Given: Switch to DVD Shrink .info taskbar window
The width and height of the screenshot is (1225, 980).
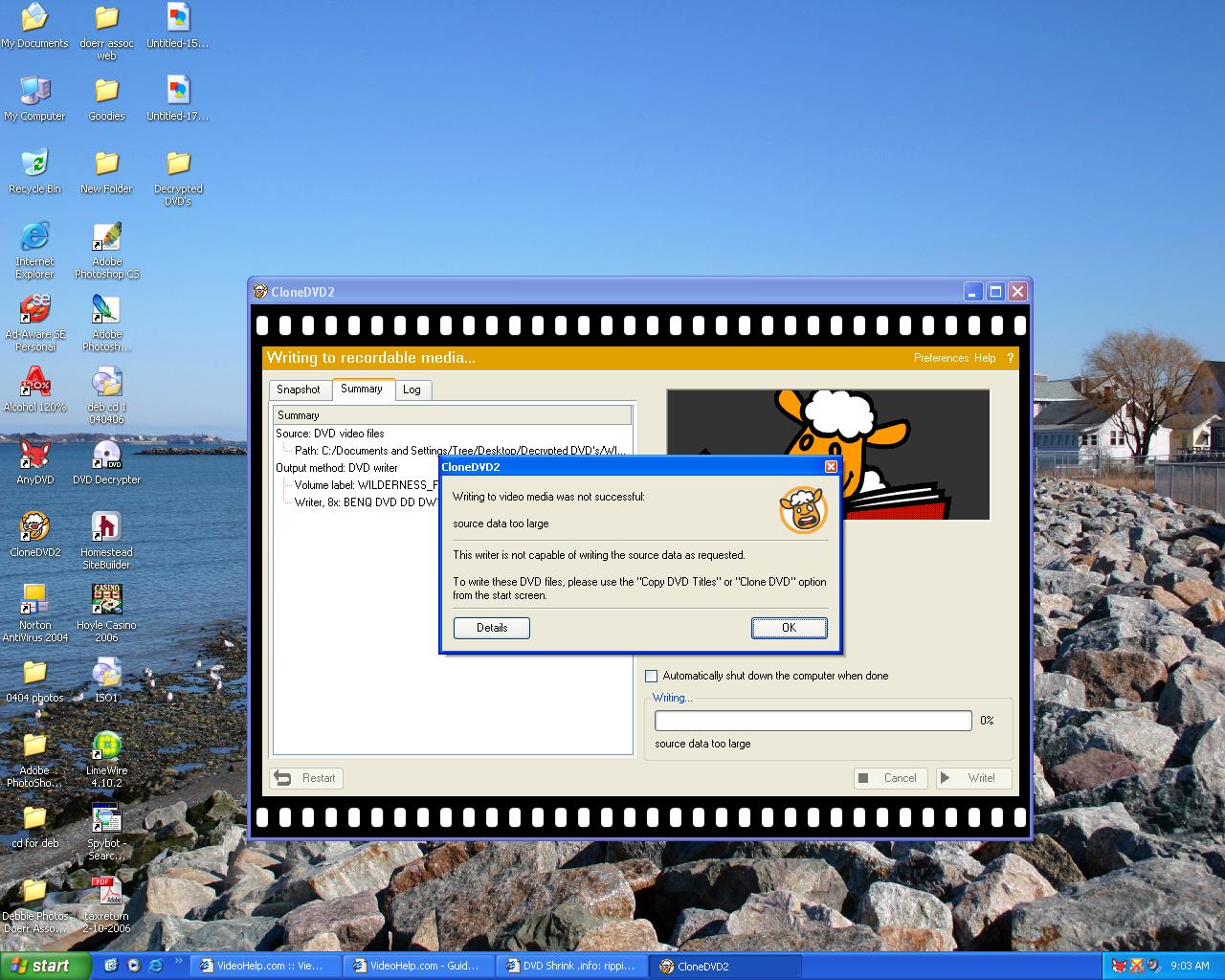Looking at the screenshot, I should (x=573, y=966).
